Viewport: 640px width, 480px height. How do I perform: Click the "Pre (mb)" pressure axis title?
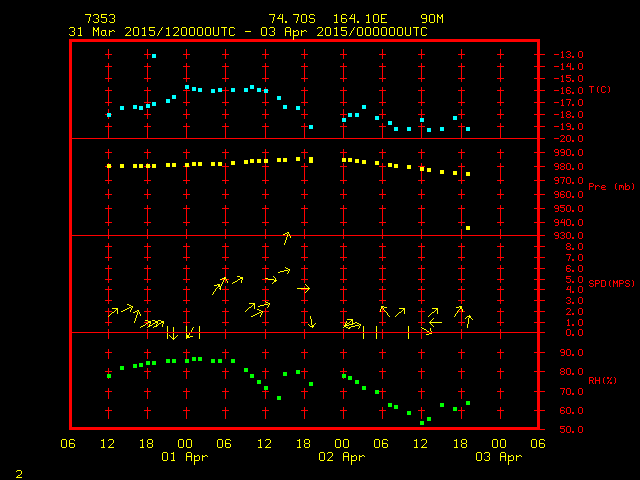[611, 187]
